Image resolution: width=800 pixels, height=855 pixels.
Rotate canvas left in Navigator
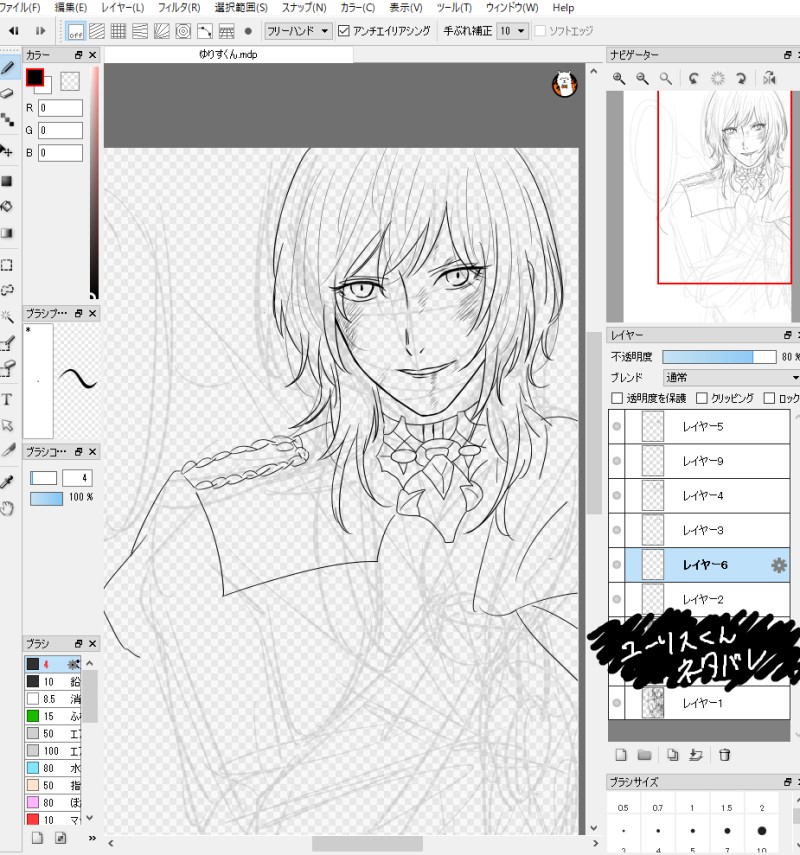point(693,79)
